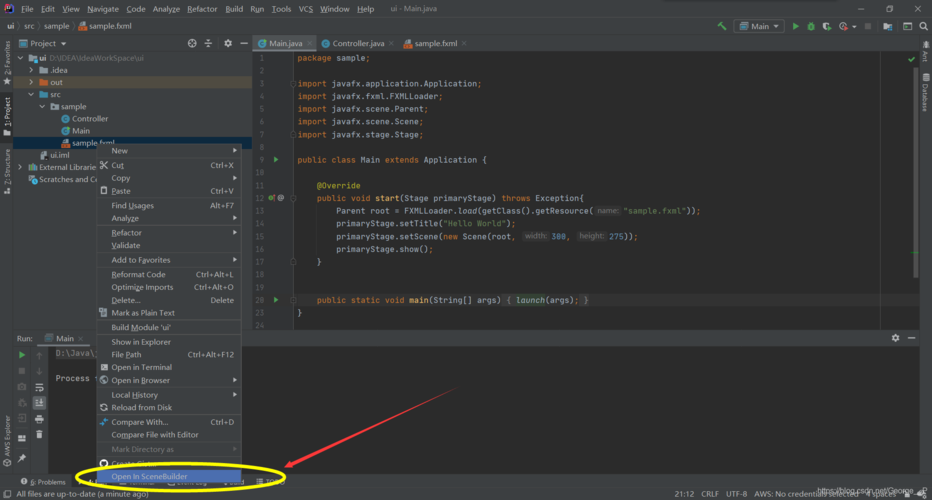Open the Database side panel

point(925,93)
